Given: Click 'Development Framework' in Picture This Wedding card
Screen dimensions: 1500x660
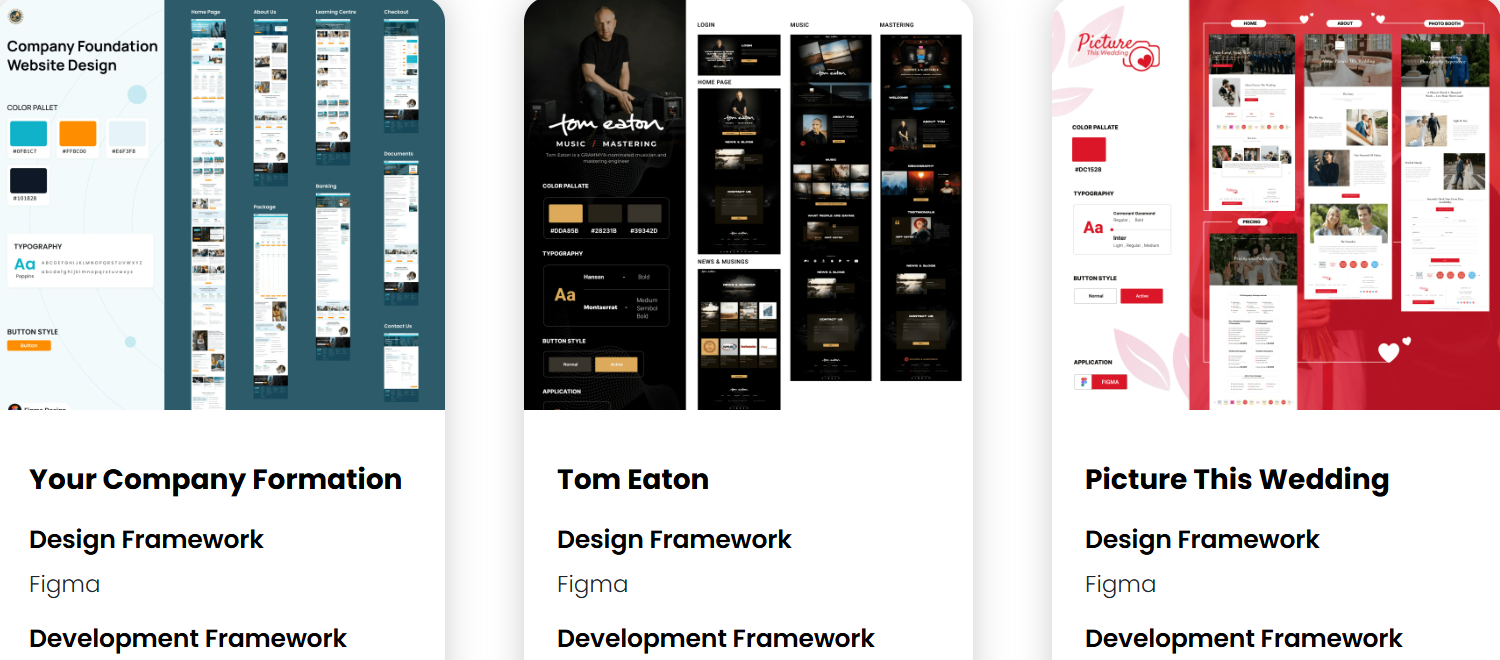Looking at the screenshot, I should point(1244,638).
